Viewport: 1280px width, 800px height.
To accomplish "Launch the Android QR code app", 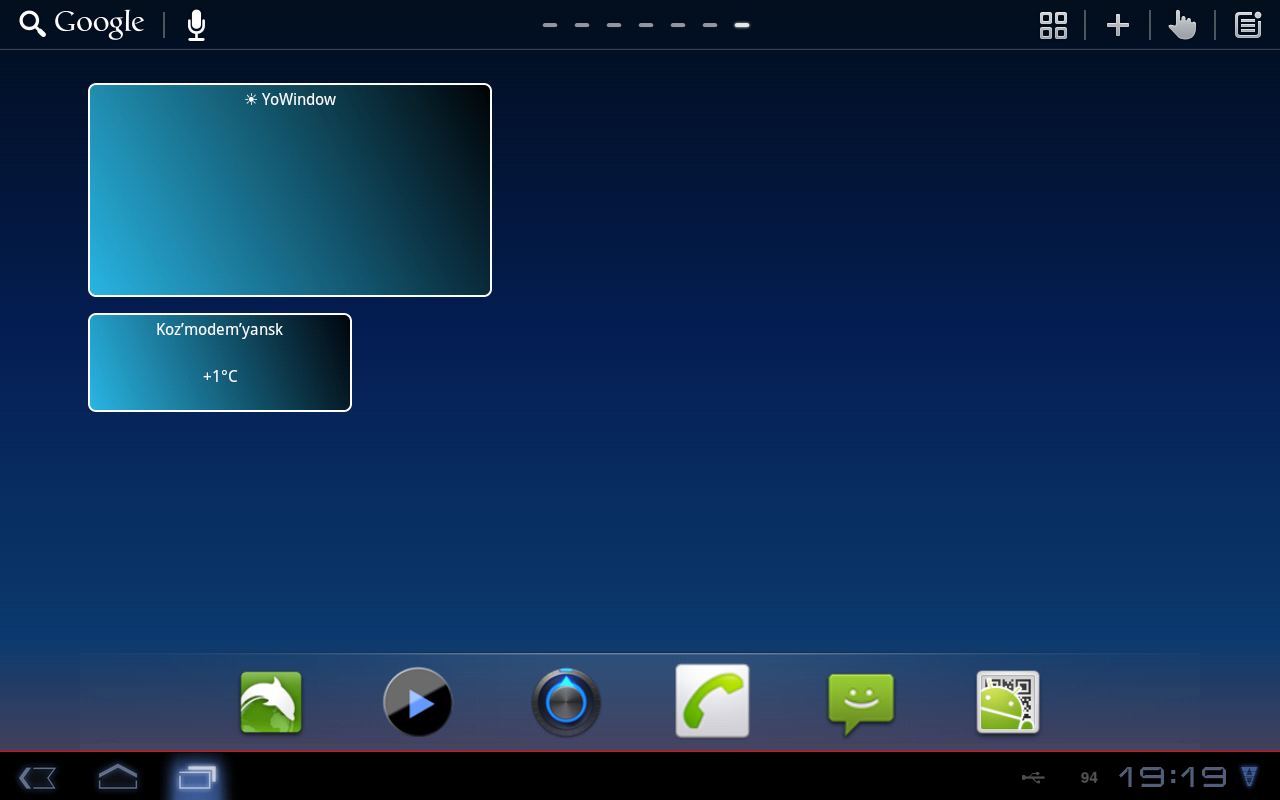I will [x=1007, y=703].
